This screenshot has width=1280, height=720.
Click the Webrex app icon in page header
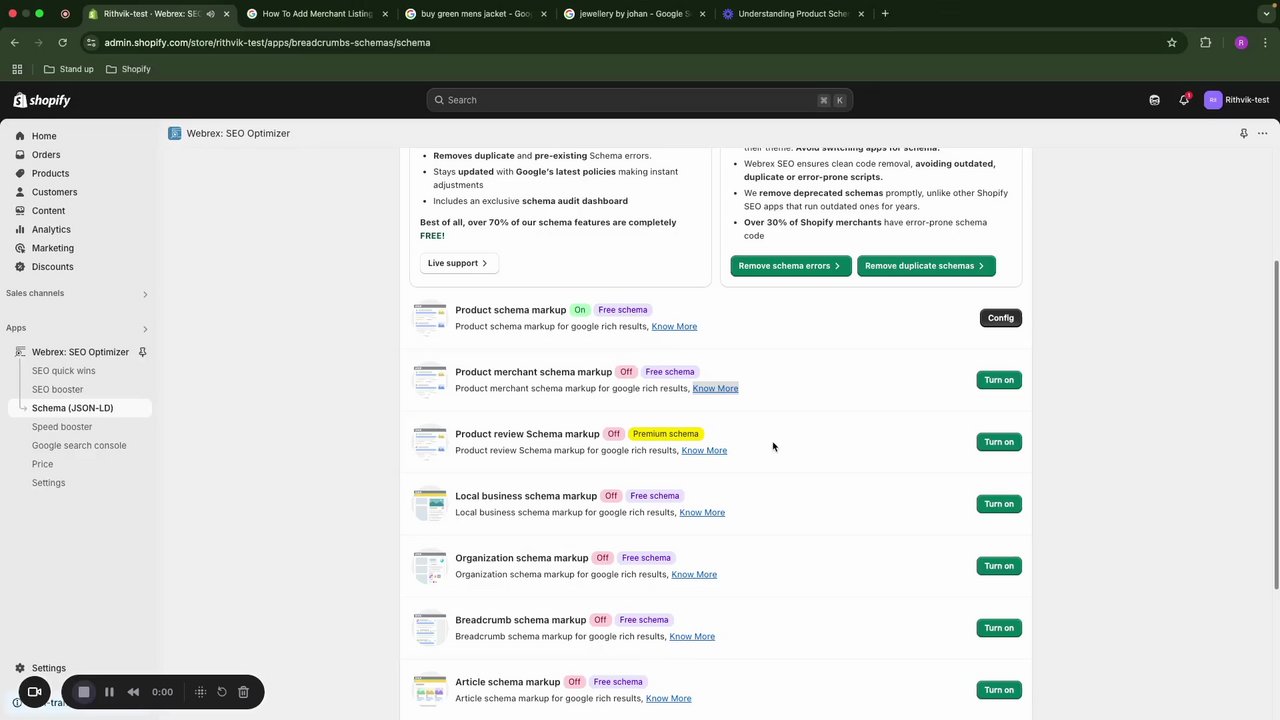coord(175,133)
